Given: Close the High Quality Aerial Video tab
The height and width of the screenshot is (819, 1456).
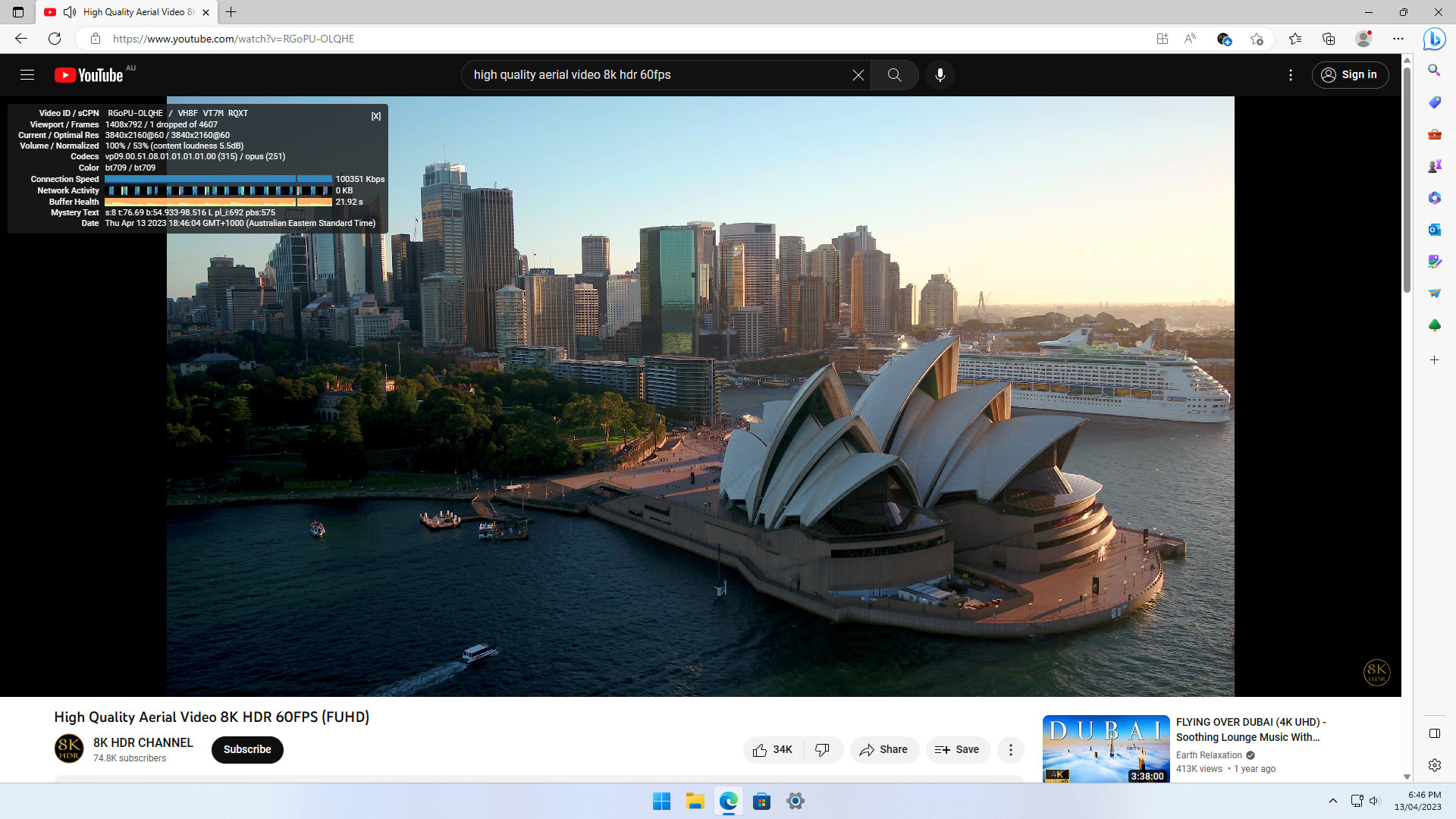Looking at the screenshot, I should (206, 12).
